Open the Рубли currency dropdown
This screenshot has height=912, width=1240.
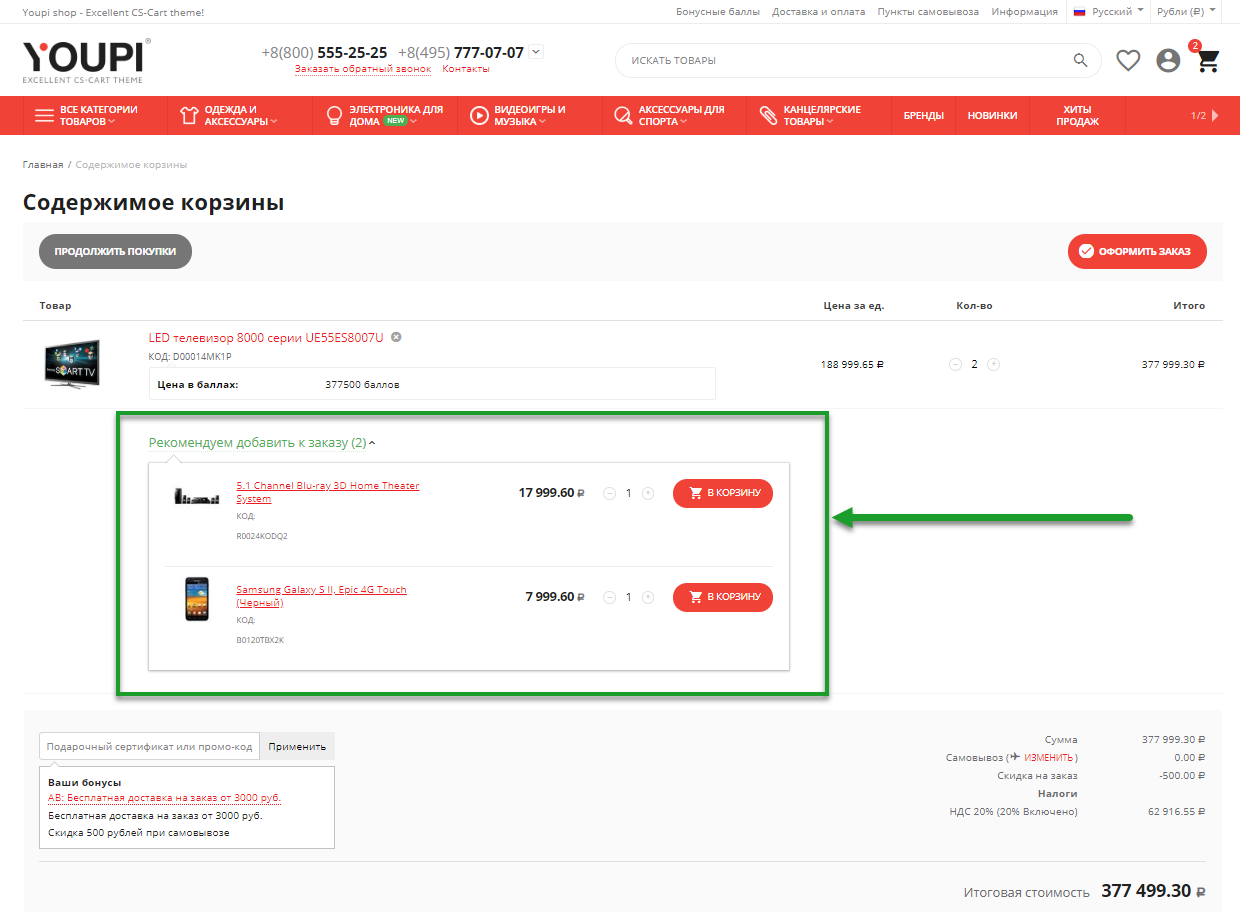[1186, 11]
